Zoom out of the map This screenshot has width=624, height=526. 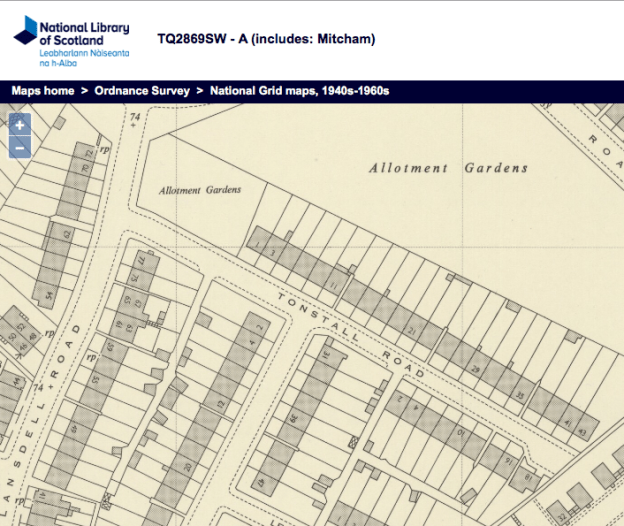pyautogui.click(x=20, y=149)
